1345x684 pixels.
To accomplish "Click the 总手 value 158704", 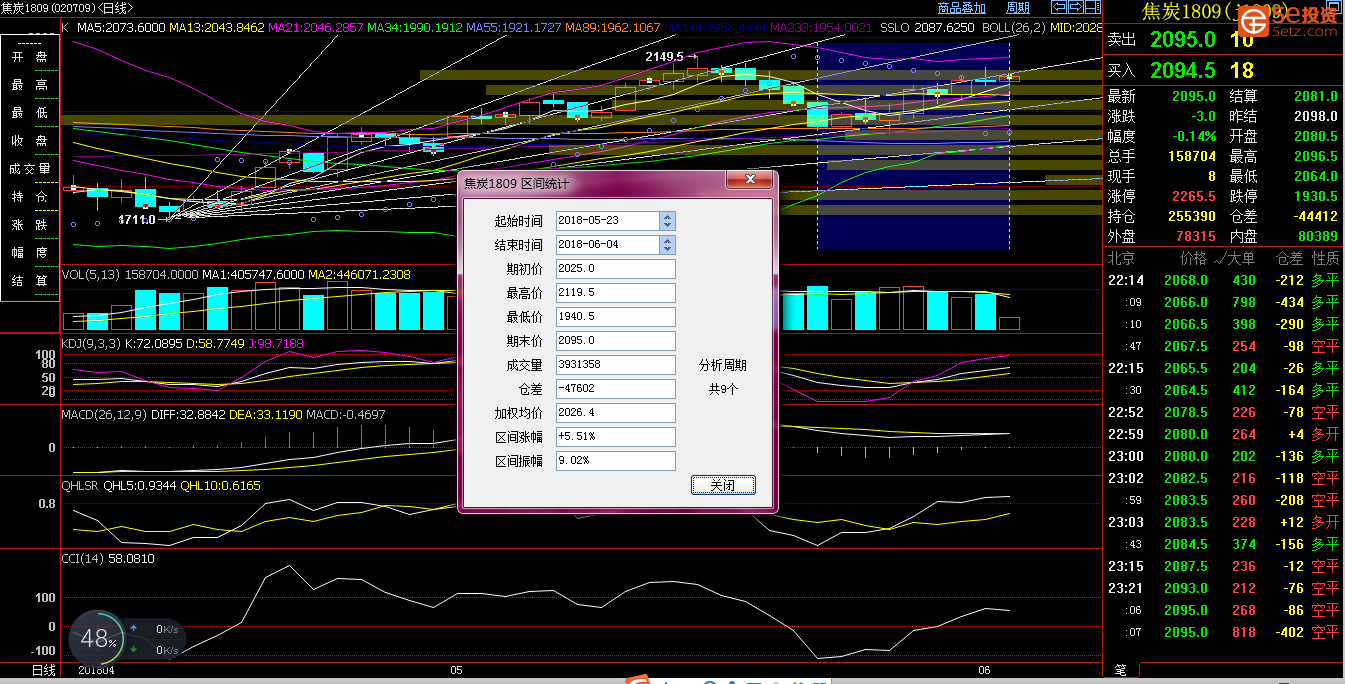I will click(x=1191, y=156).
